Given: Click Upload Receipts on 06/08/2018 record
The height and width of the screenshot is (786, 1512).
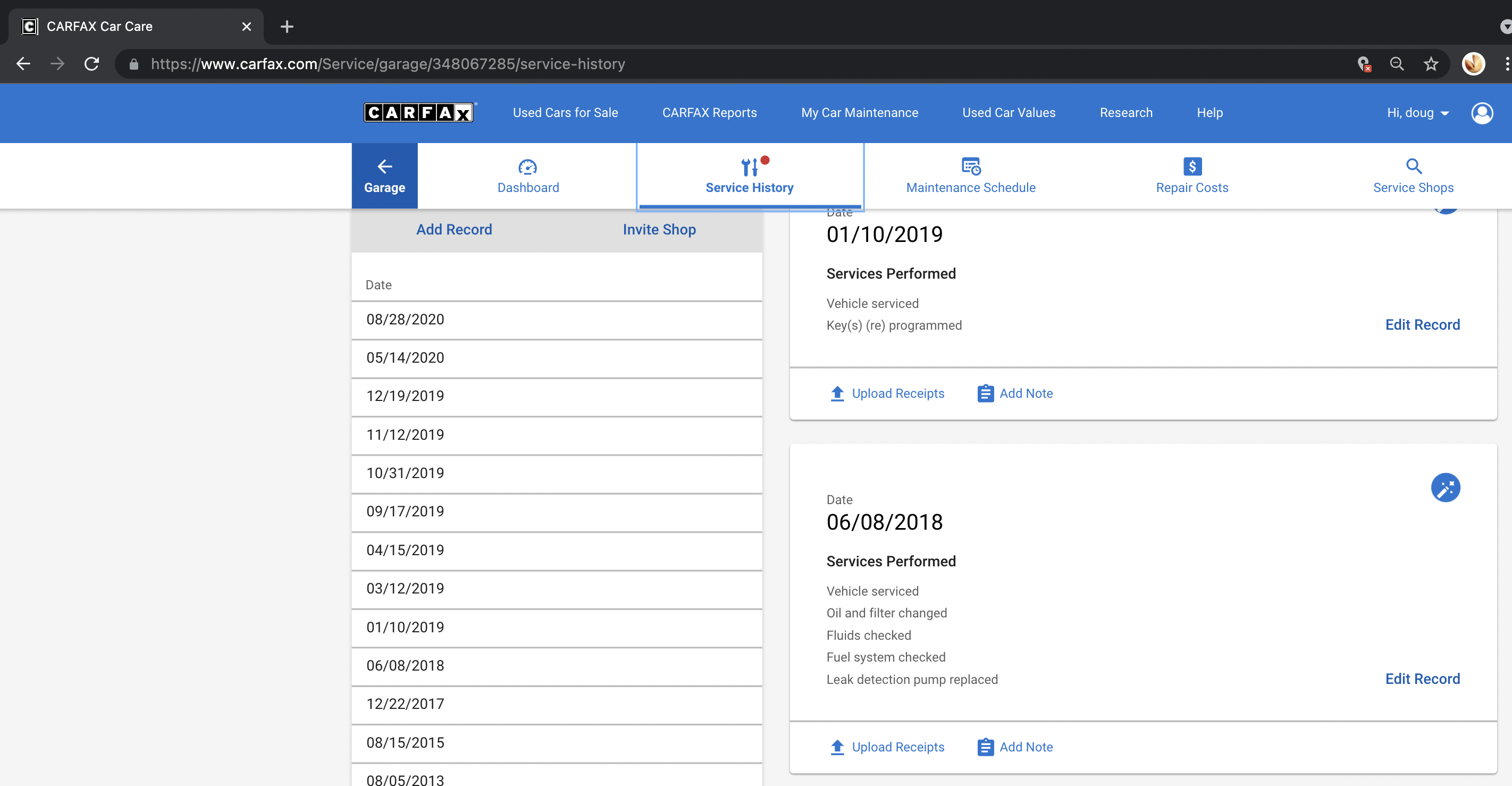Looking at the screenshot, I should [x=887, y=747].
